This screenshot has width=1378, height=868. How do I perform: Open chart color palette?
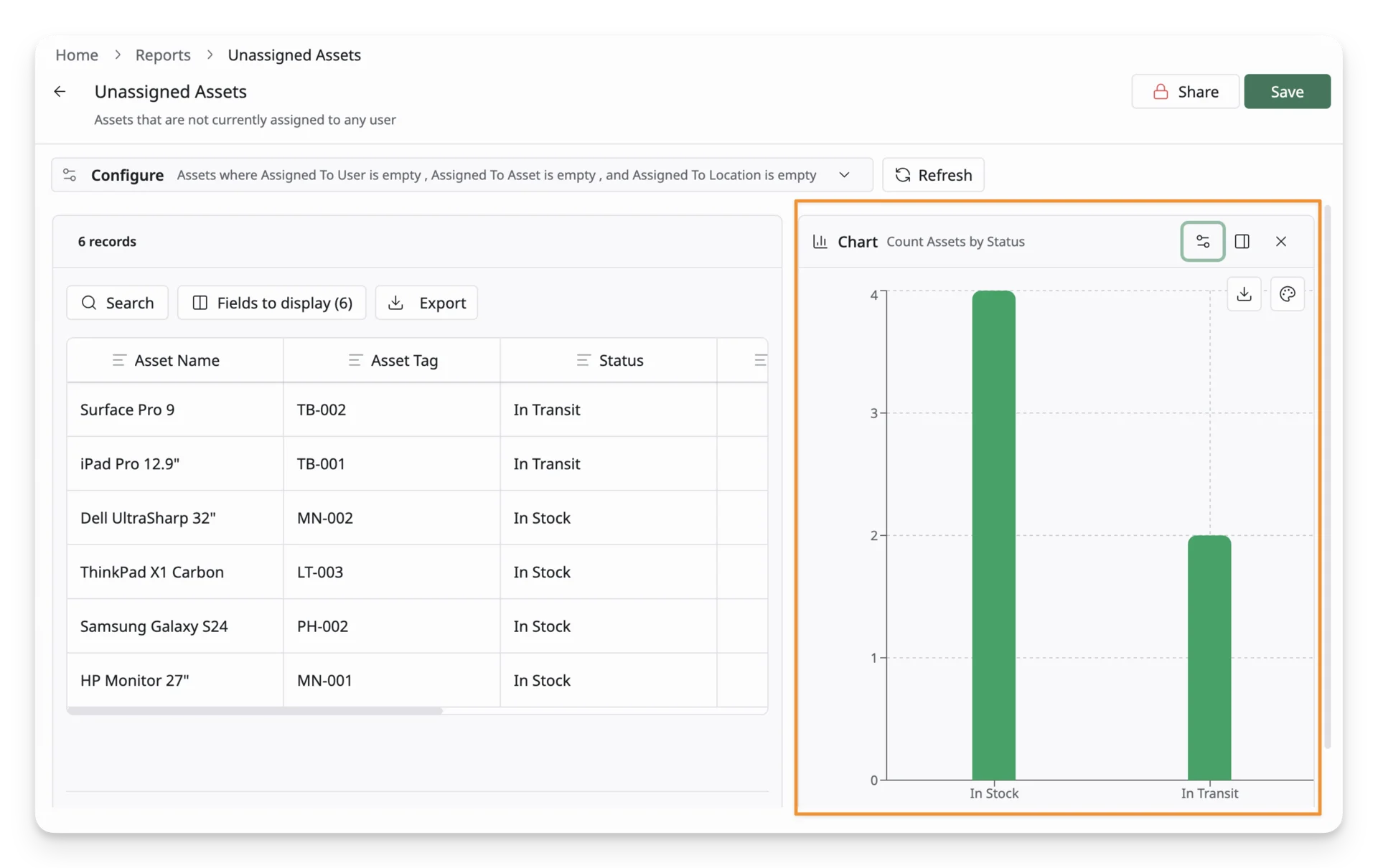(1287, 294)
